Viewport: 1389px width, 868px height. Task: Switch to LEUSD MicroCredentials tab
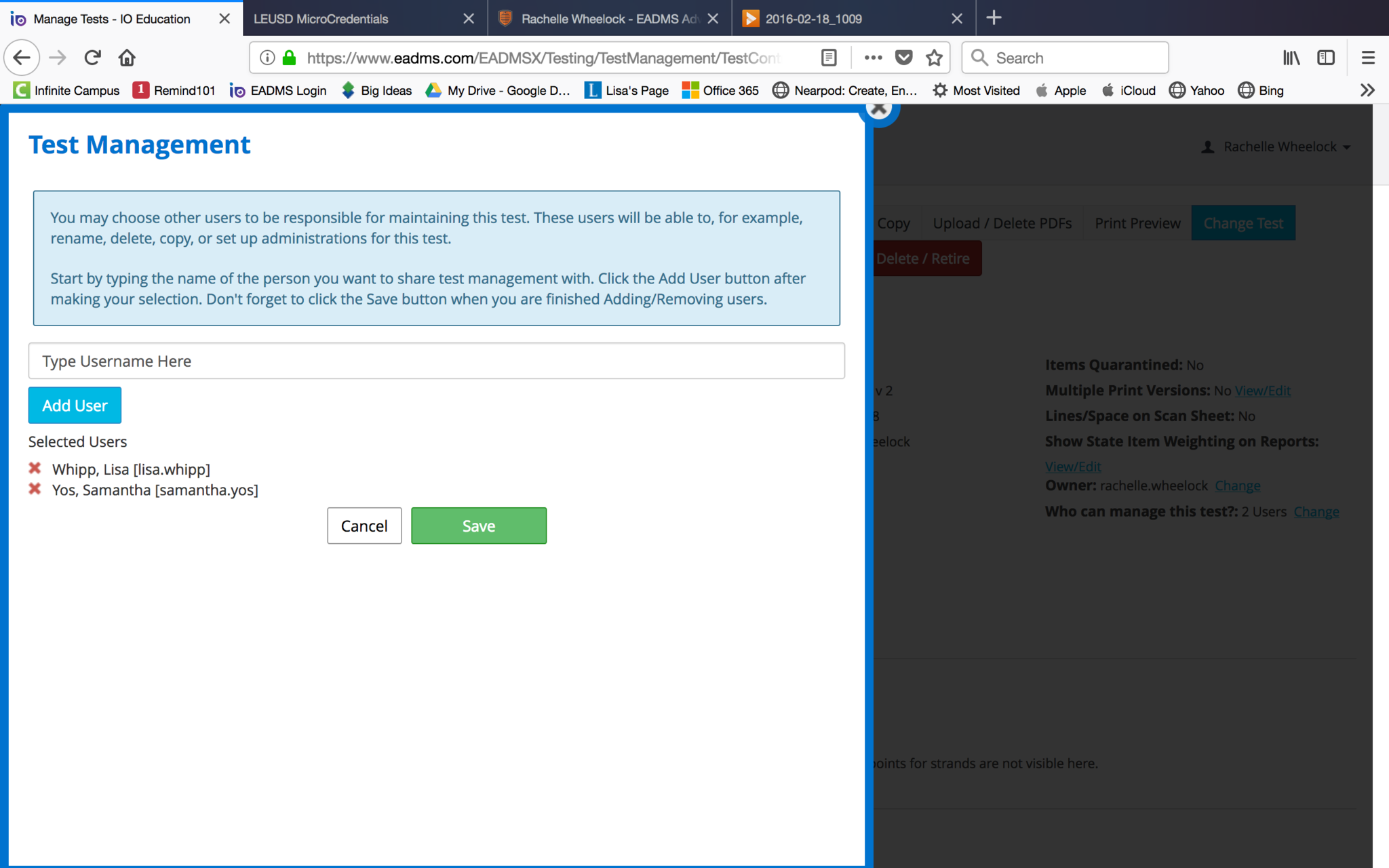(x=353, y=19)
